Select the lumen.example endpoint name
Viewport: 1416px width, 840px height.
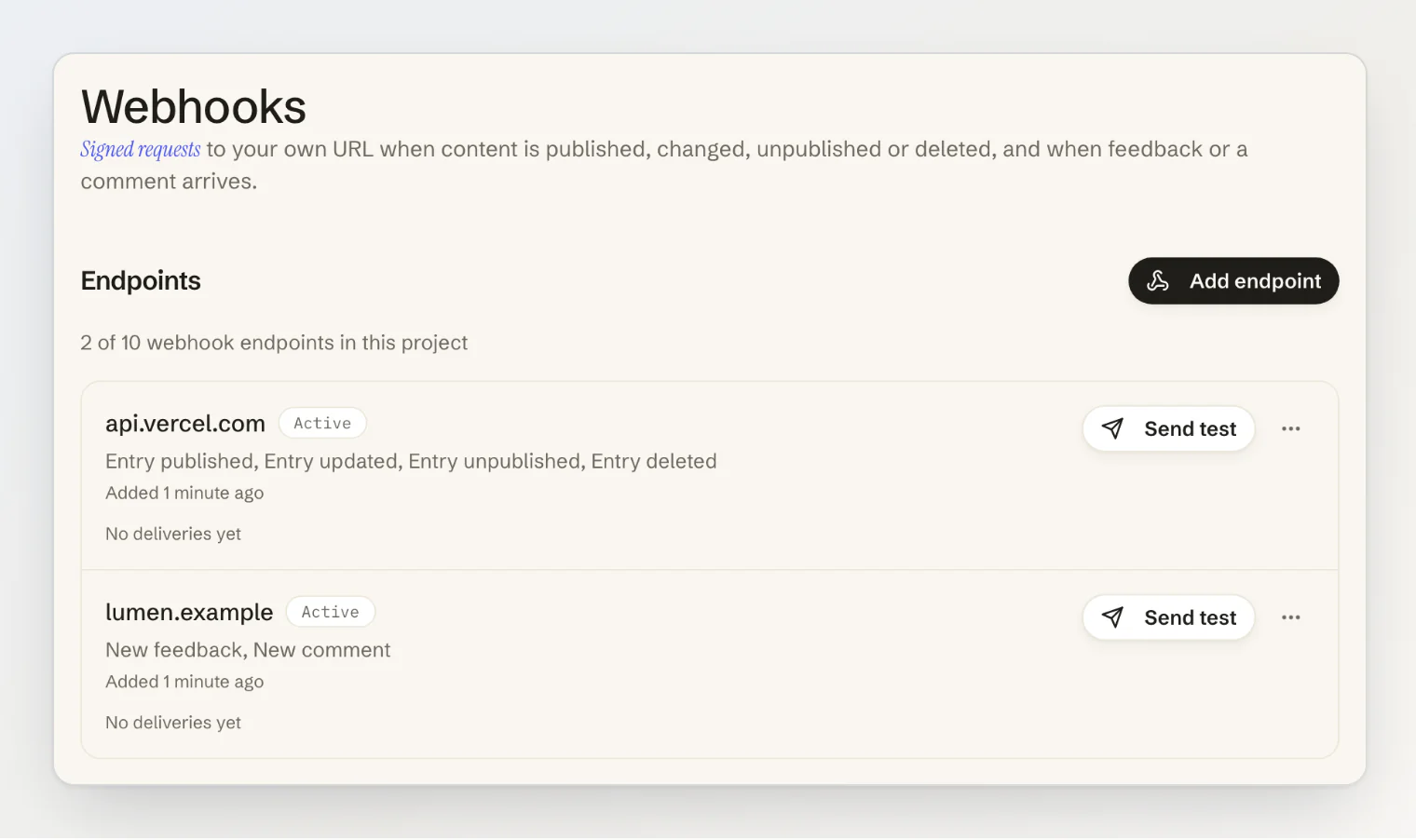click(x=189, y=612)
